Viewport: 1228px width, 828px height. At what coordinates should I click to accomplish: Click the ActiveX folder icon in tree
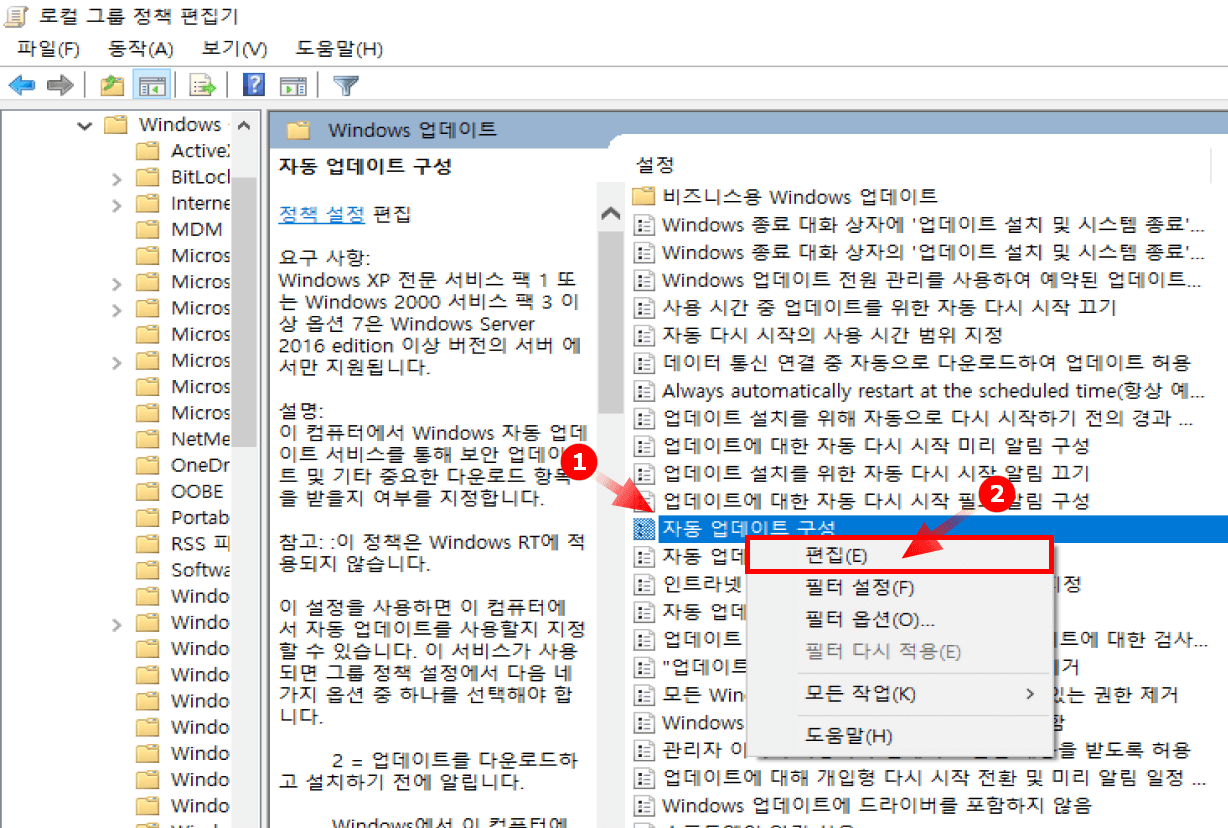(x=148, y=151)
